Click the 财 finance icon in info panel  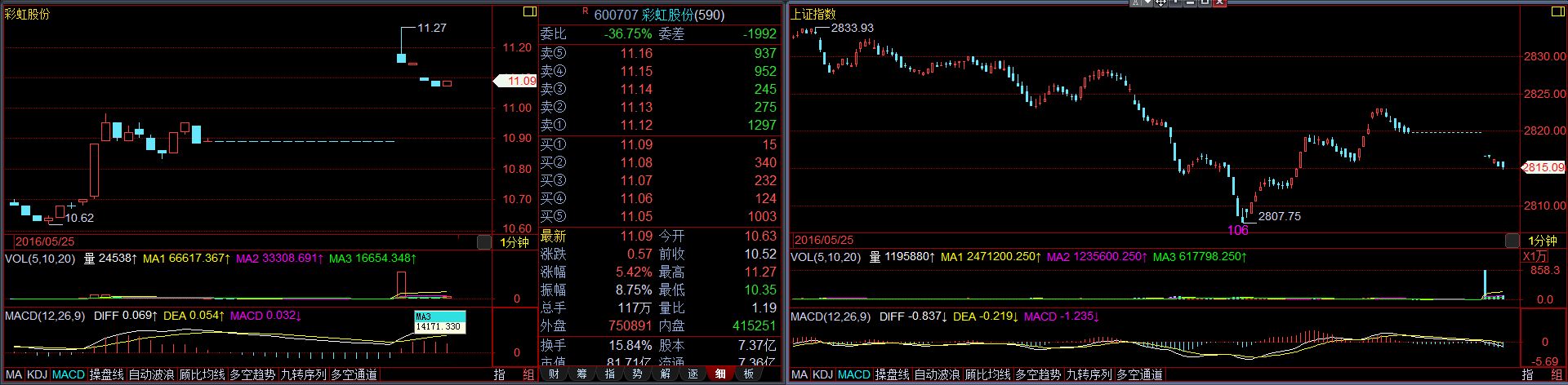pos(554,374)
